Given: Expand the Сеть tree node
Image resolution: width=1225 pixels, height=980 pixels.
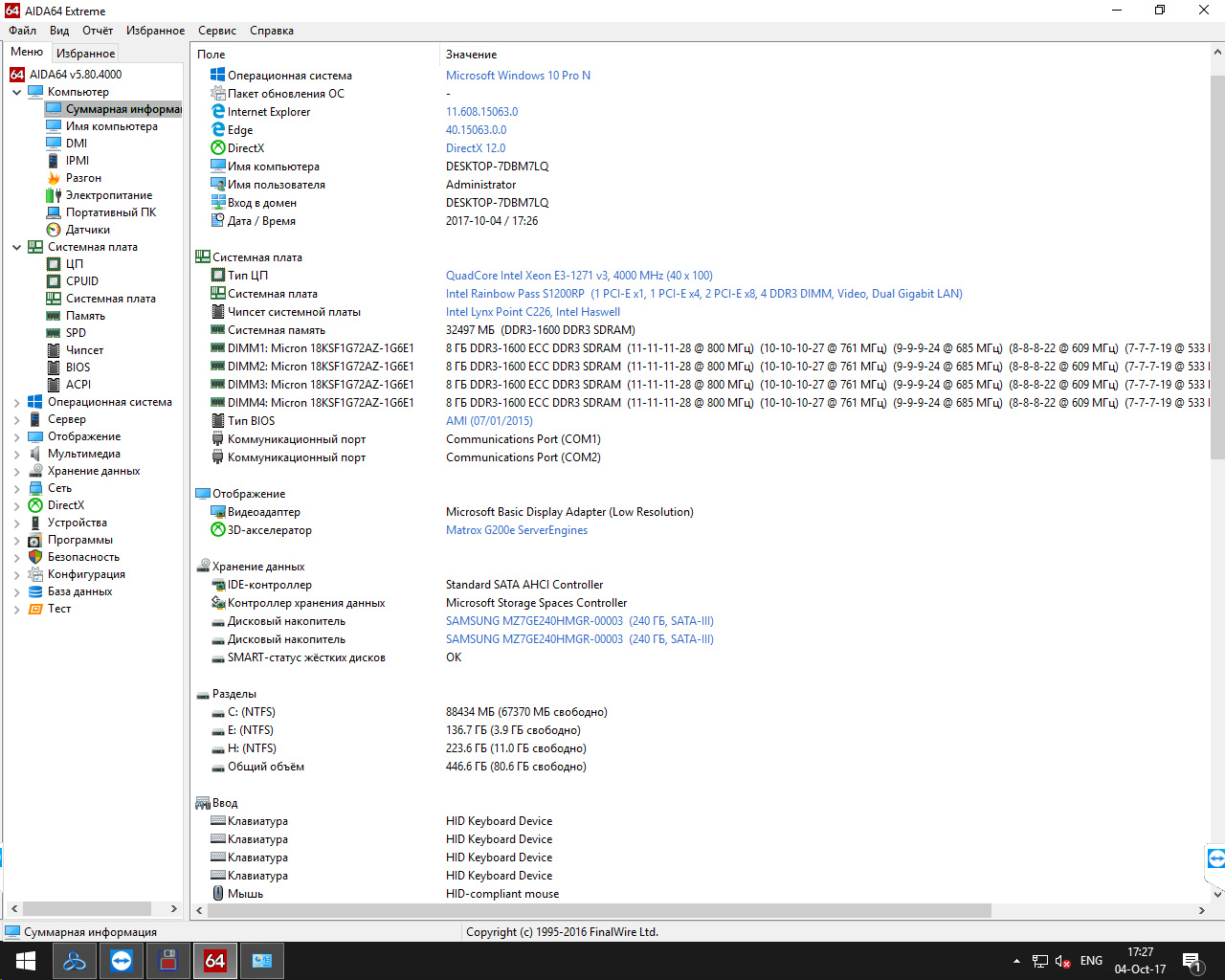Looking at the screenshot, I should (x=16, y=488).
